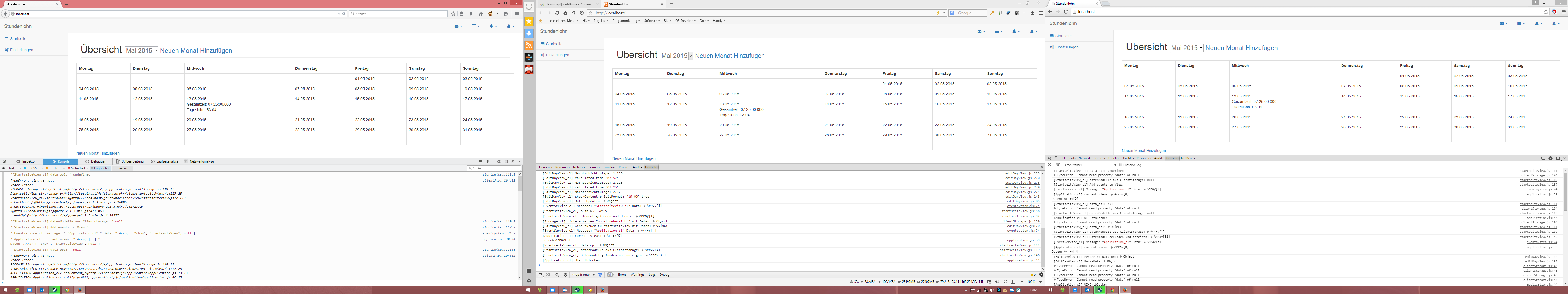Enable Preserve log checkbox in Chrome
This screenshot has height=294, width=1568.
(x=1121, y=165)
